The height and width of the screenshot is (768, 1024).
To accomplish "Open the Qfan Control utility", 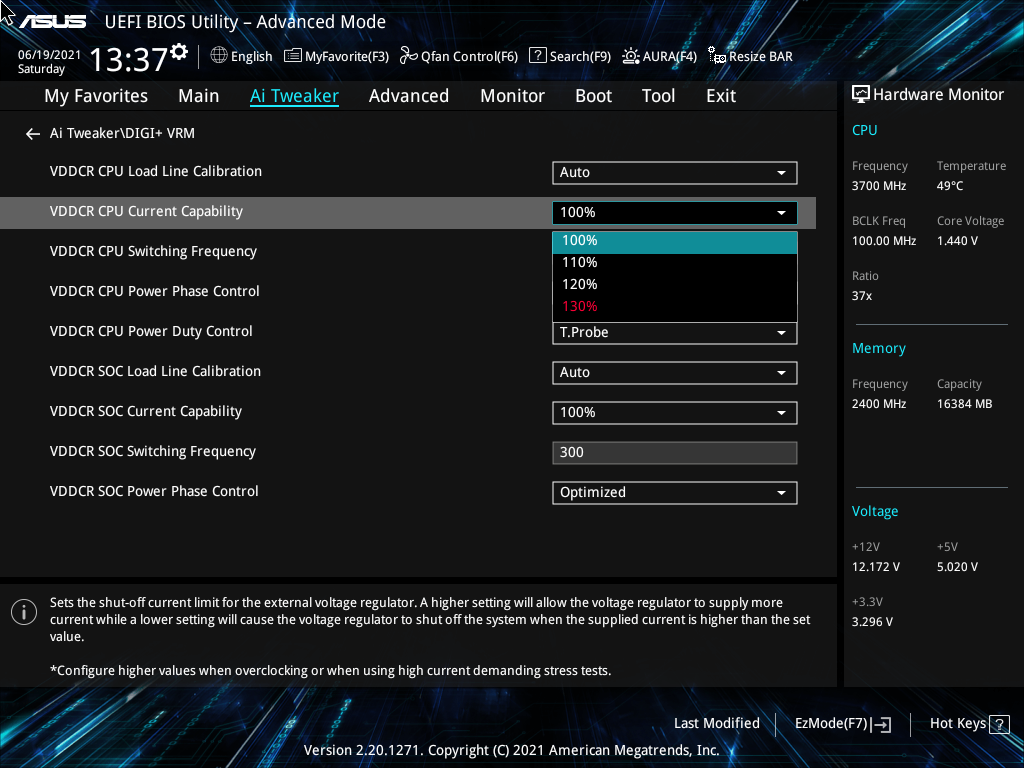I will click(458, 56).
